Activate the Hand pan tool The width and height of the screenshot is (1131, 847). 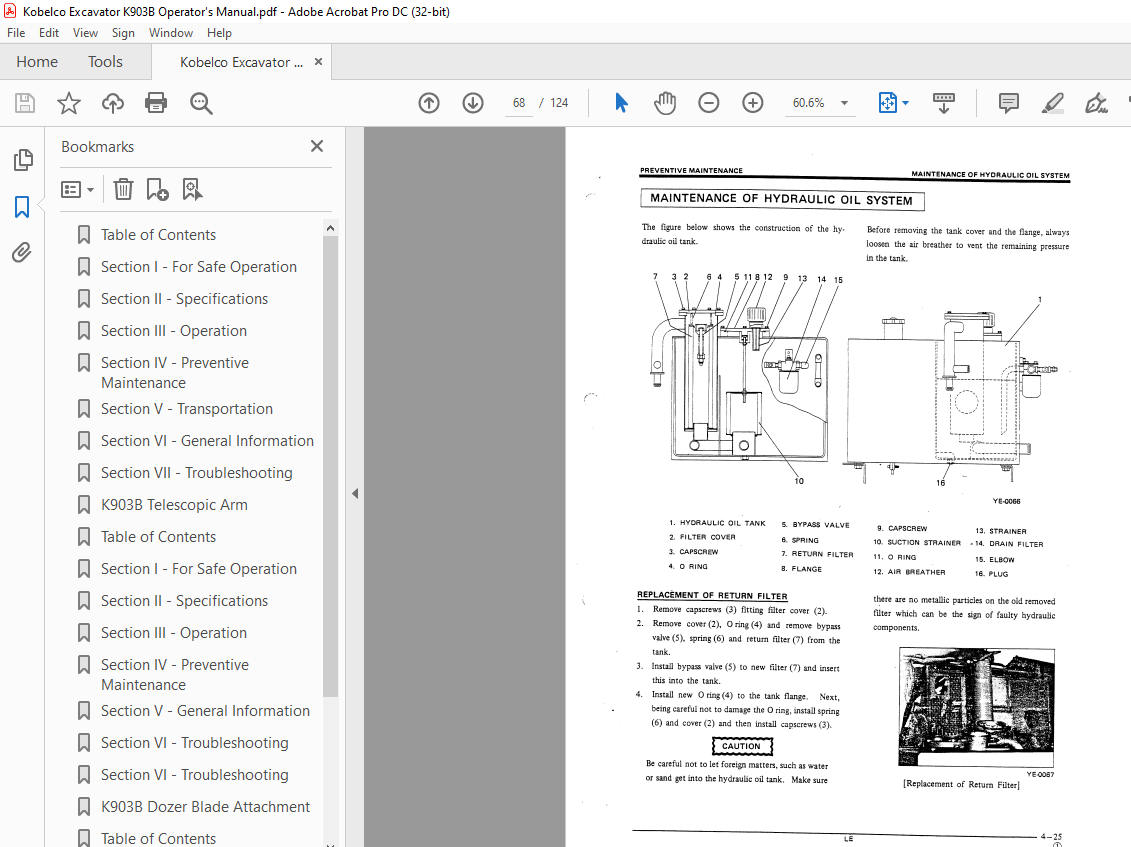click(664, 103)
